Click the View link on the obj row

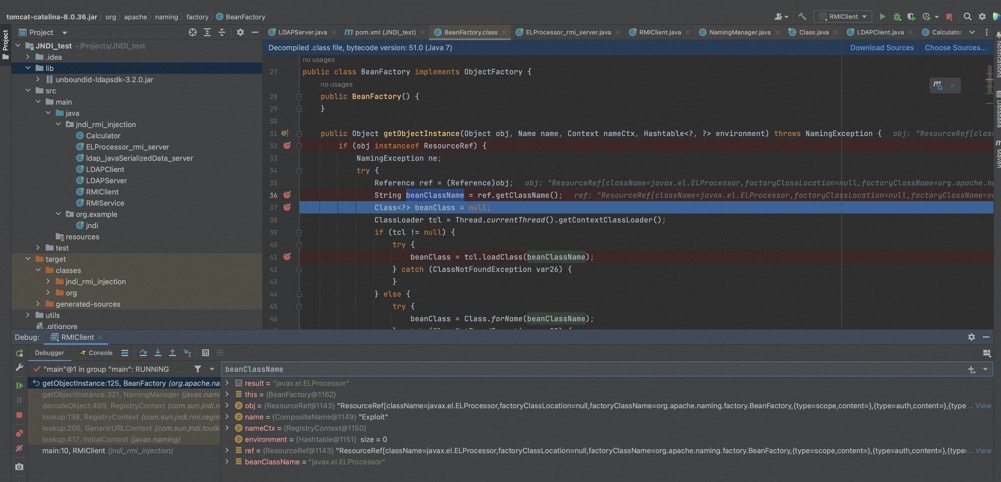[x=983, y=406]
